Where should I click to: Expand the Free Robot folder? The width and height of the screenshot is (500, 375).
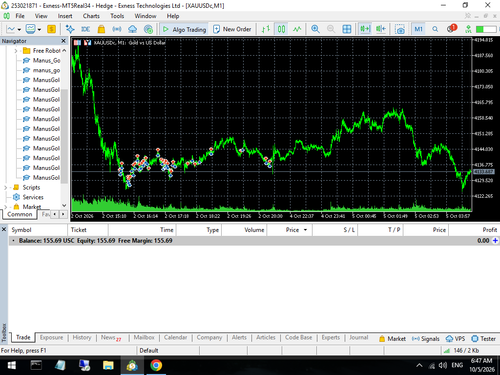coord(16,51)
